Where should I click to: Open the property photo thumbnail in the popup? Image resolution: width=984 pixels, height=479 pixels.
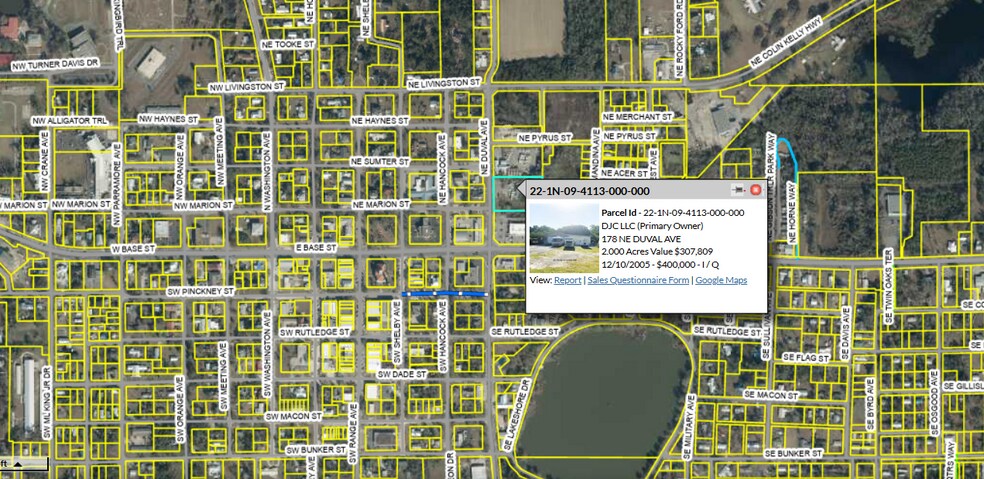pyautogui.click(x=564, y=238)
